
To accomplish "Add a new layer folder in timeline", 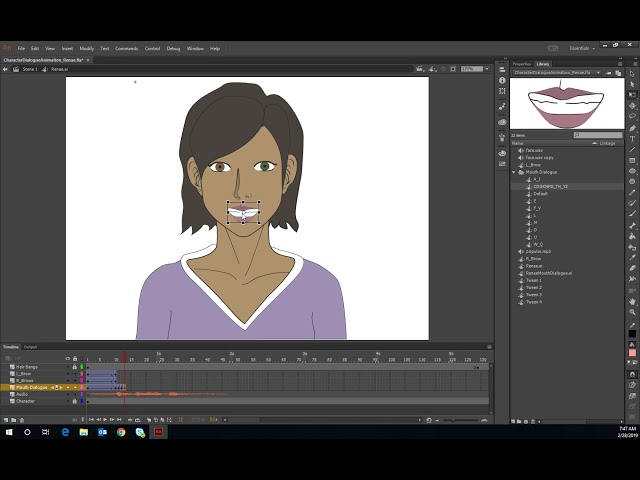I will click(13, 420).
